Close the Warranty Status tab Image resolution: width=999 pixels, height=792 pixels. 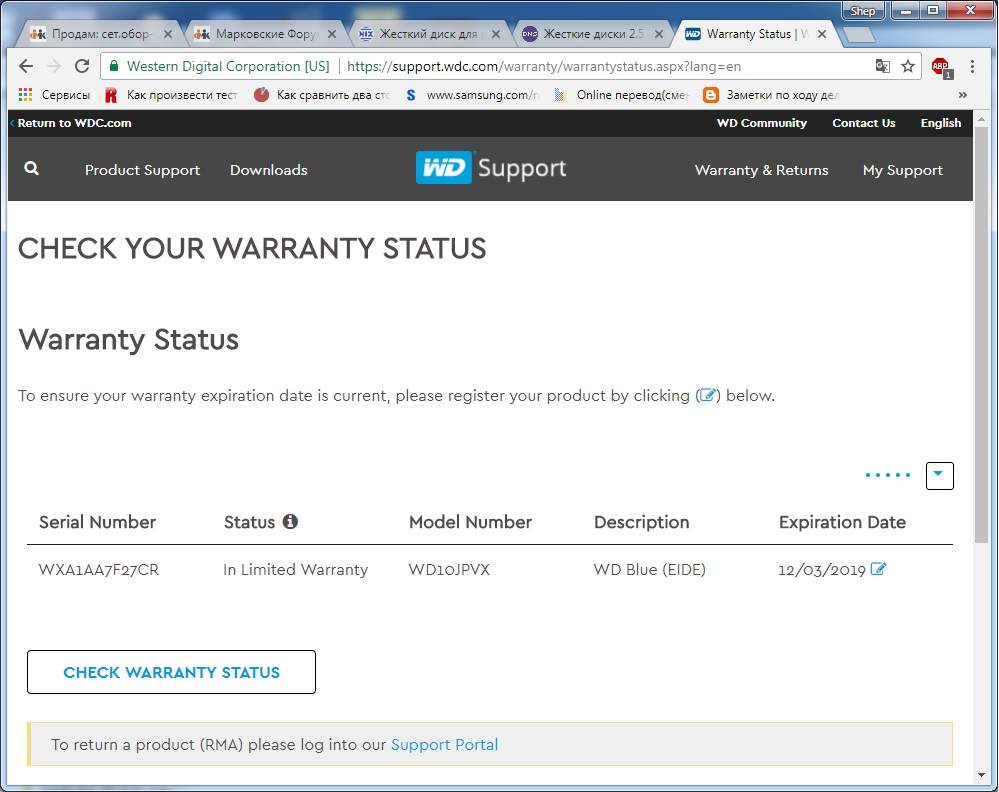click(822, 34)
